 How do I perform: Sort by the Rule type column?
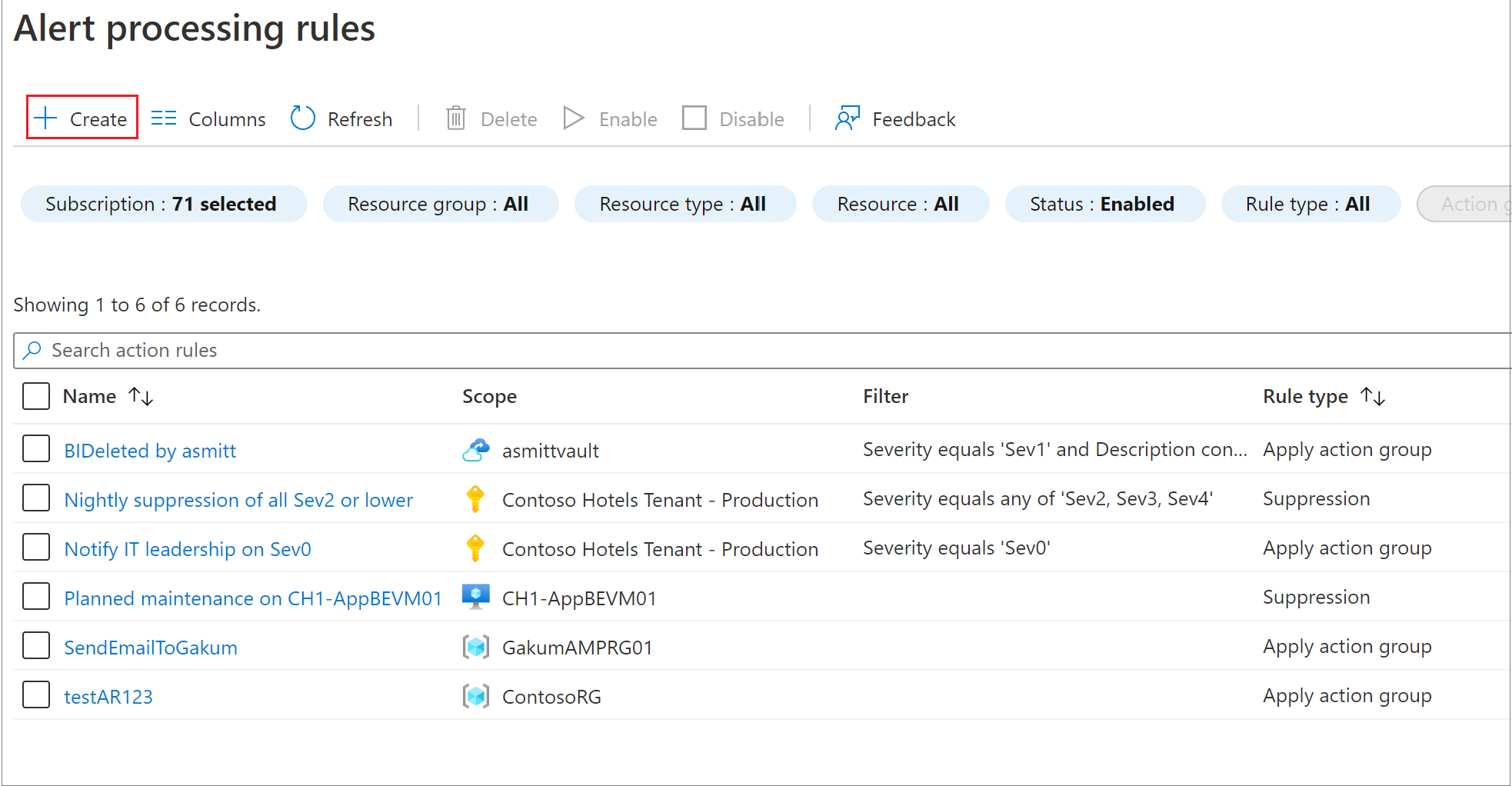click(x=1373, y=397)
